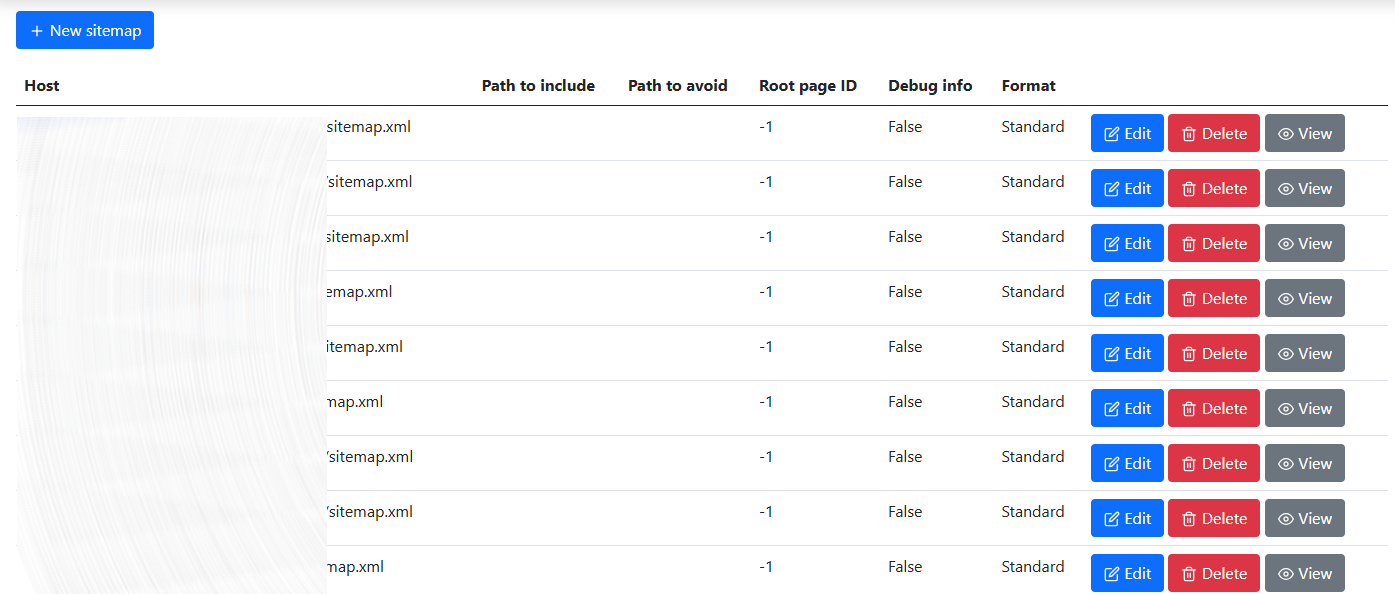Screen dimensions: 1395x594
Task: Click the Host column header
Action: [42, 86]
